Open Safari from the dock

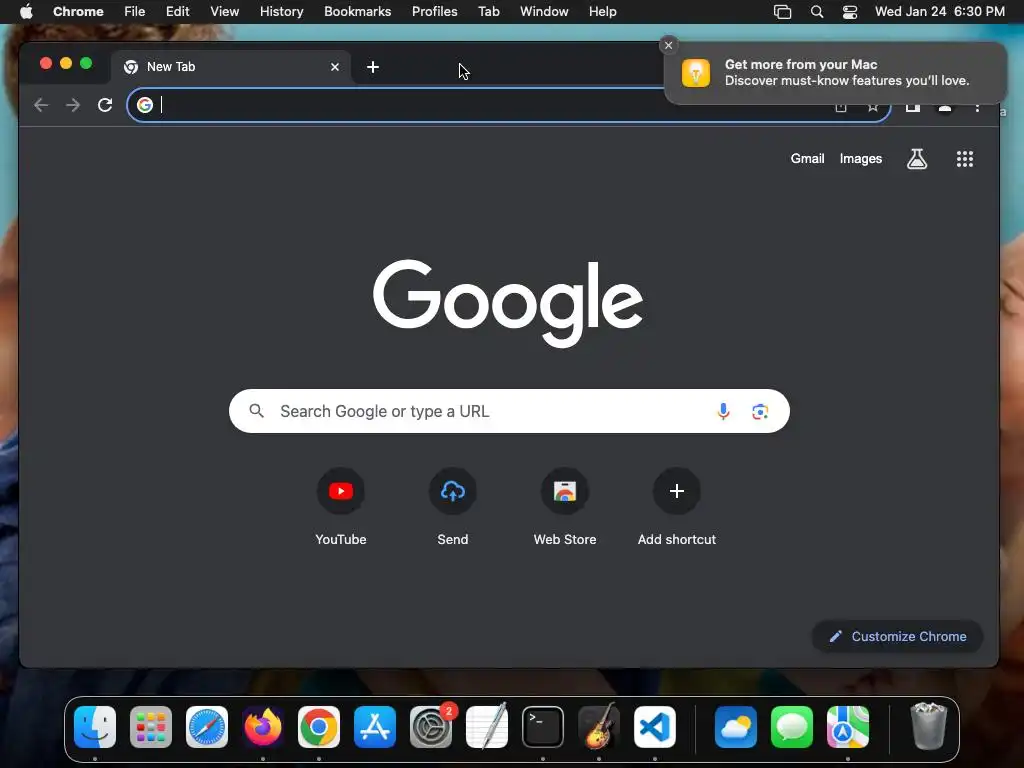click(207, 727)
